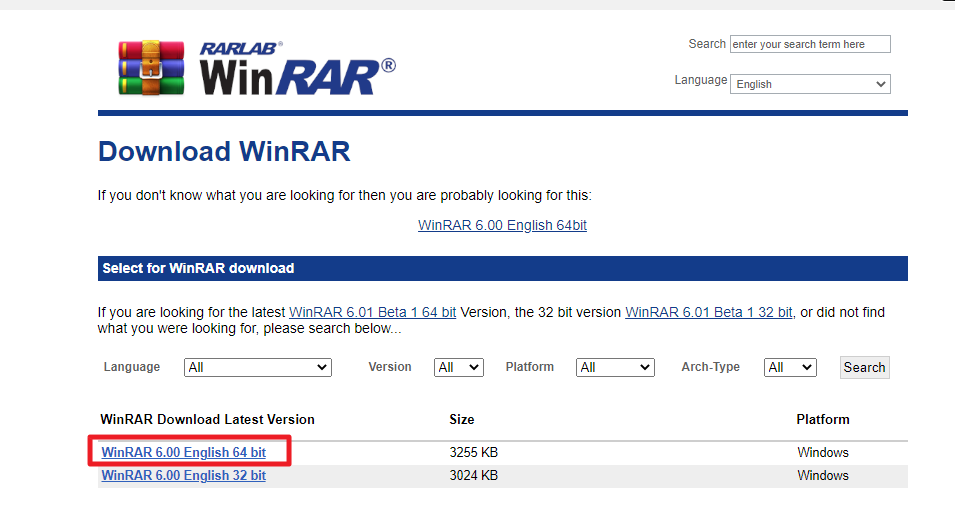Click the Platform column header

823,419
